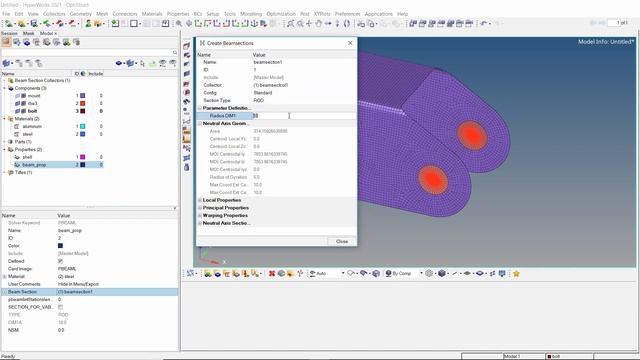640x360 pixels.
Task: Open the By Comp color mode dropdown
Action: [x=421, y=273]
